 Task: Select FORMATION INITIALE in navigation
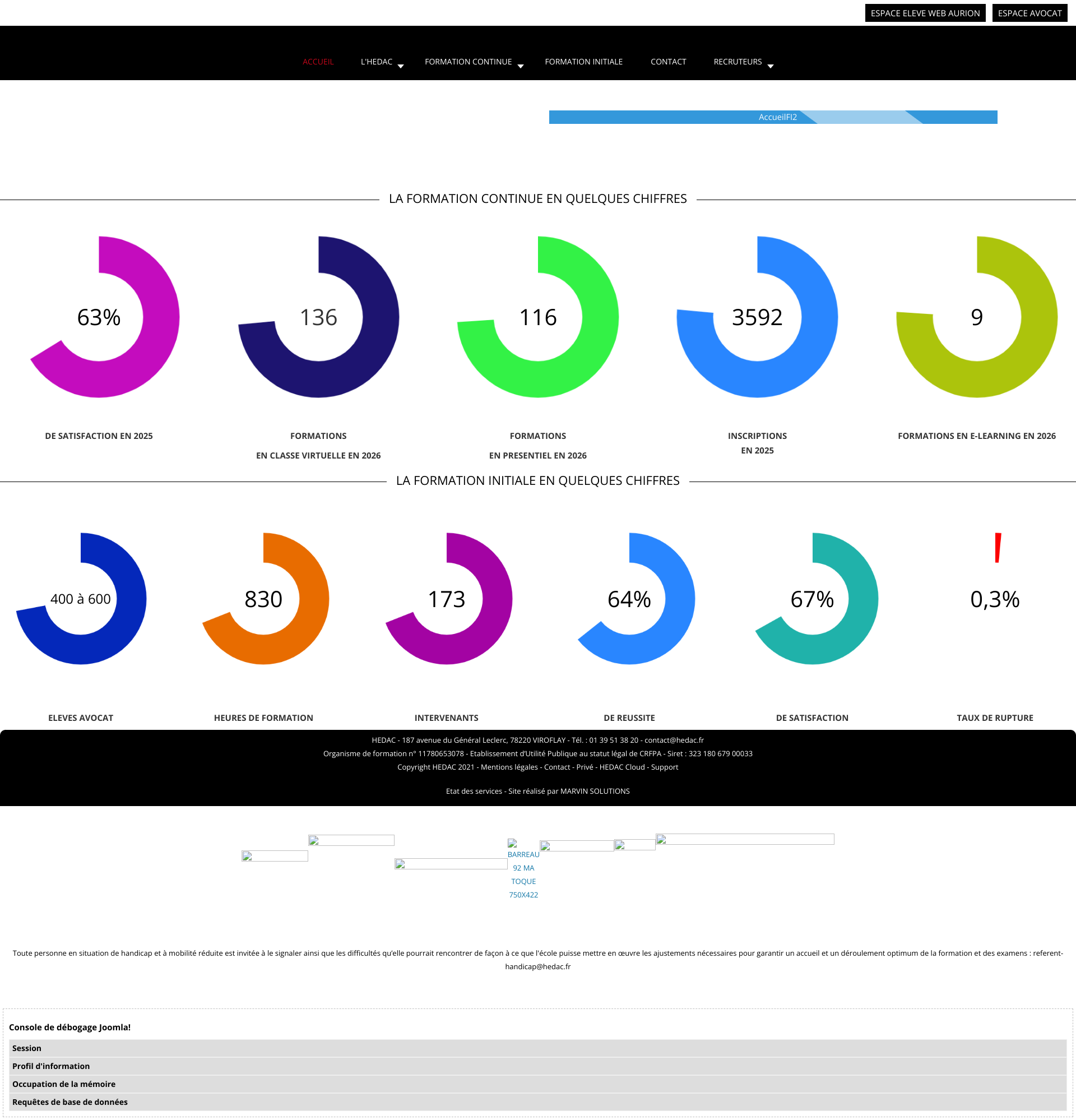583,62
